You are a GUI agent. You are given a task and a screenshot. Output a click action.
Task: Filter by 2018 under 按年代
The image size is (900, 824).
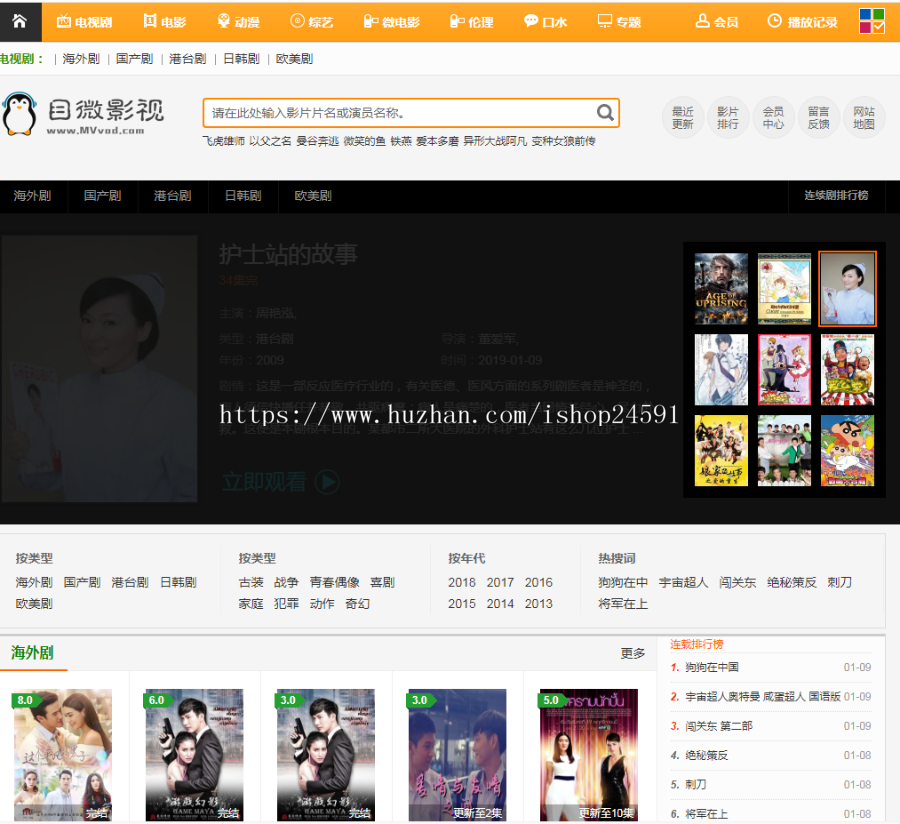pyautogui.click(x=462, y=582)
